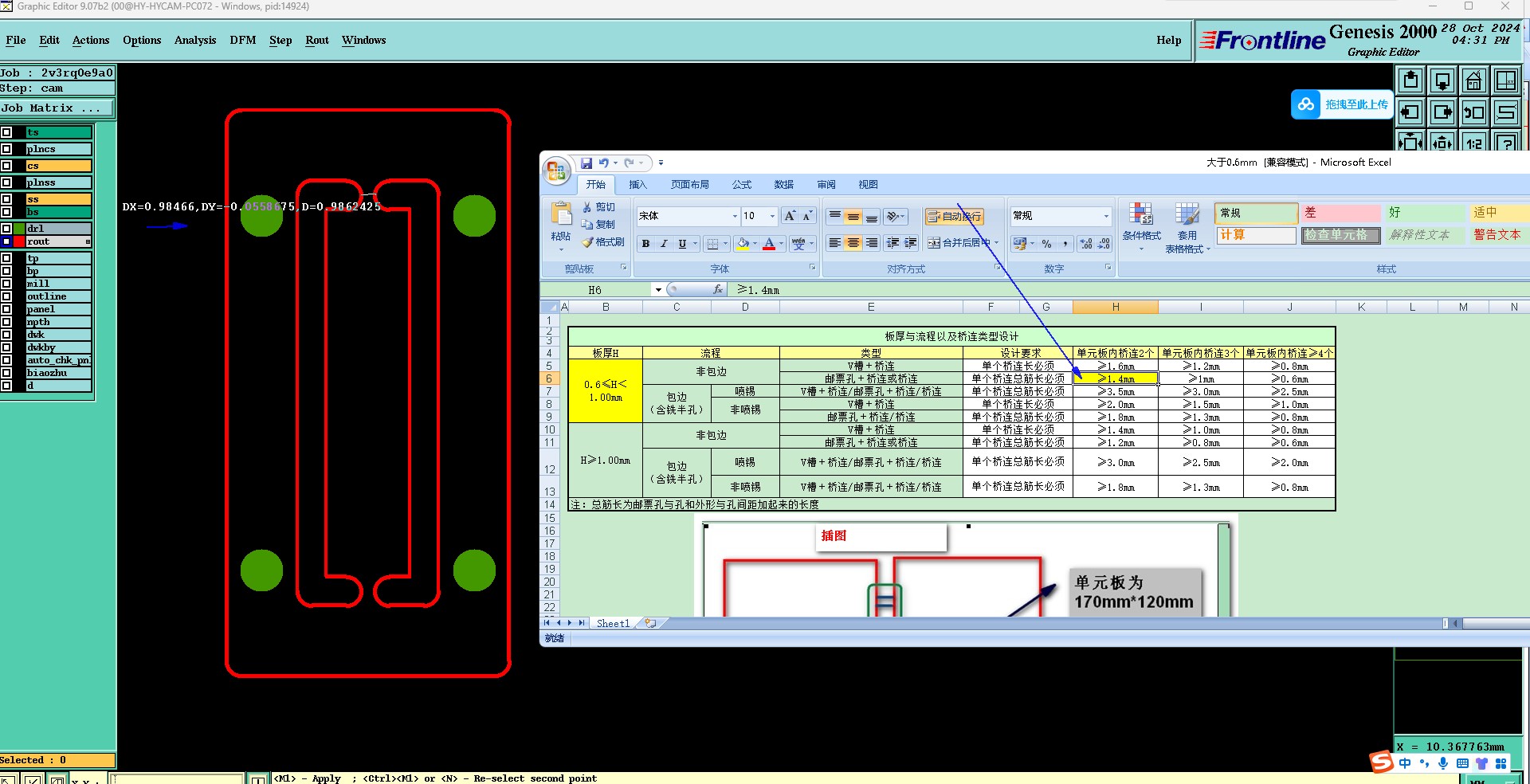Increase font size with the large A icon

790,216
